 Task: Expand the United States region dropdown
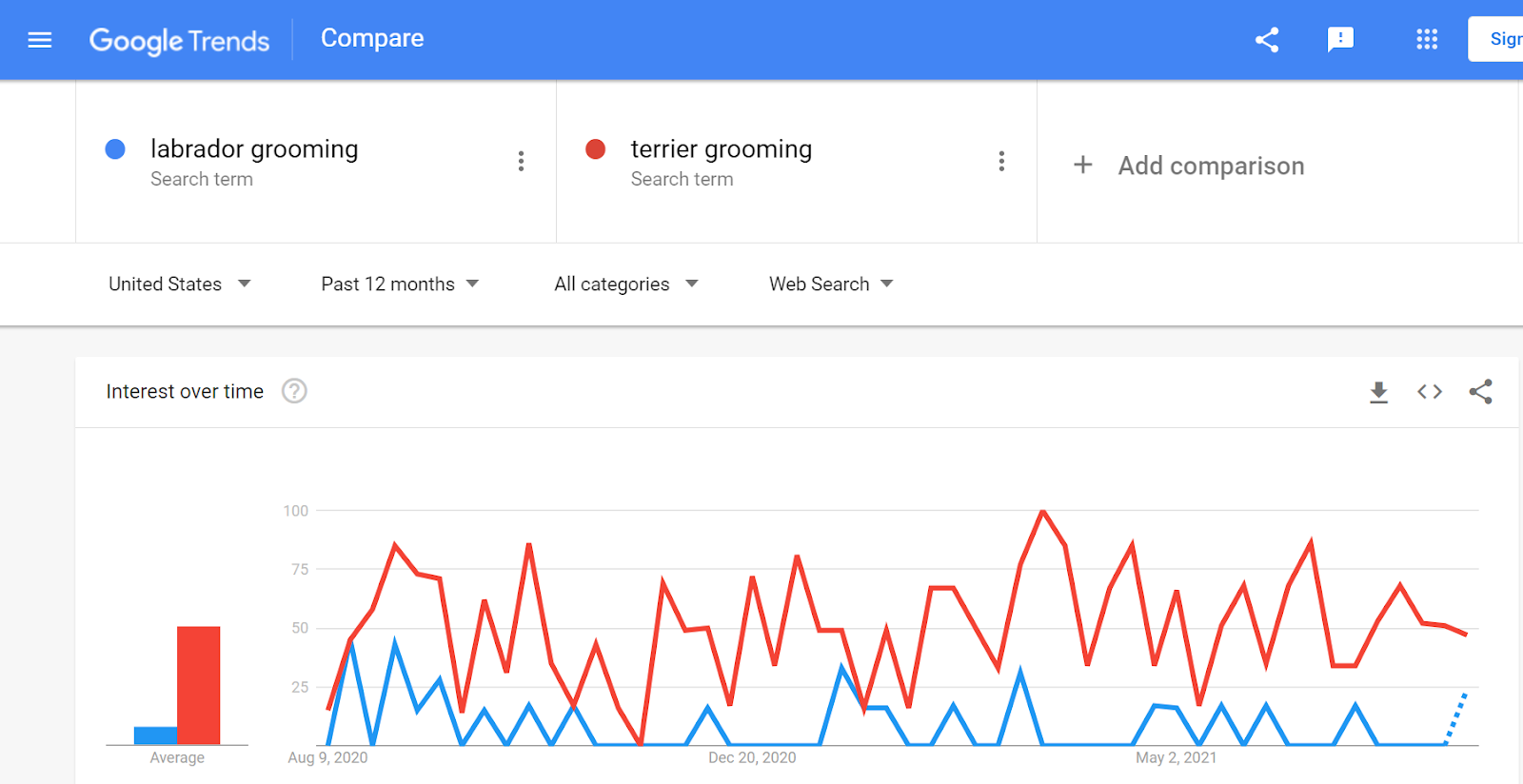pyautogui.click(x=180, y=284)
